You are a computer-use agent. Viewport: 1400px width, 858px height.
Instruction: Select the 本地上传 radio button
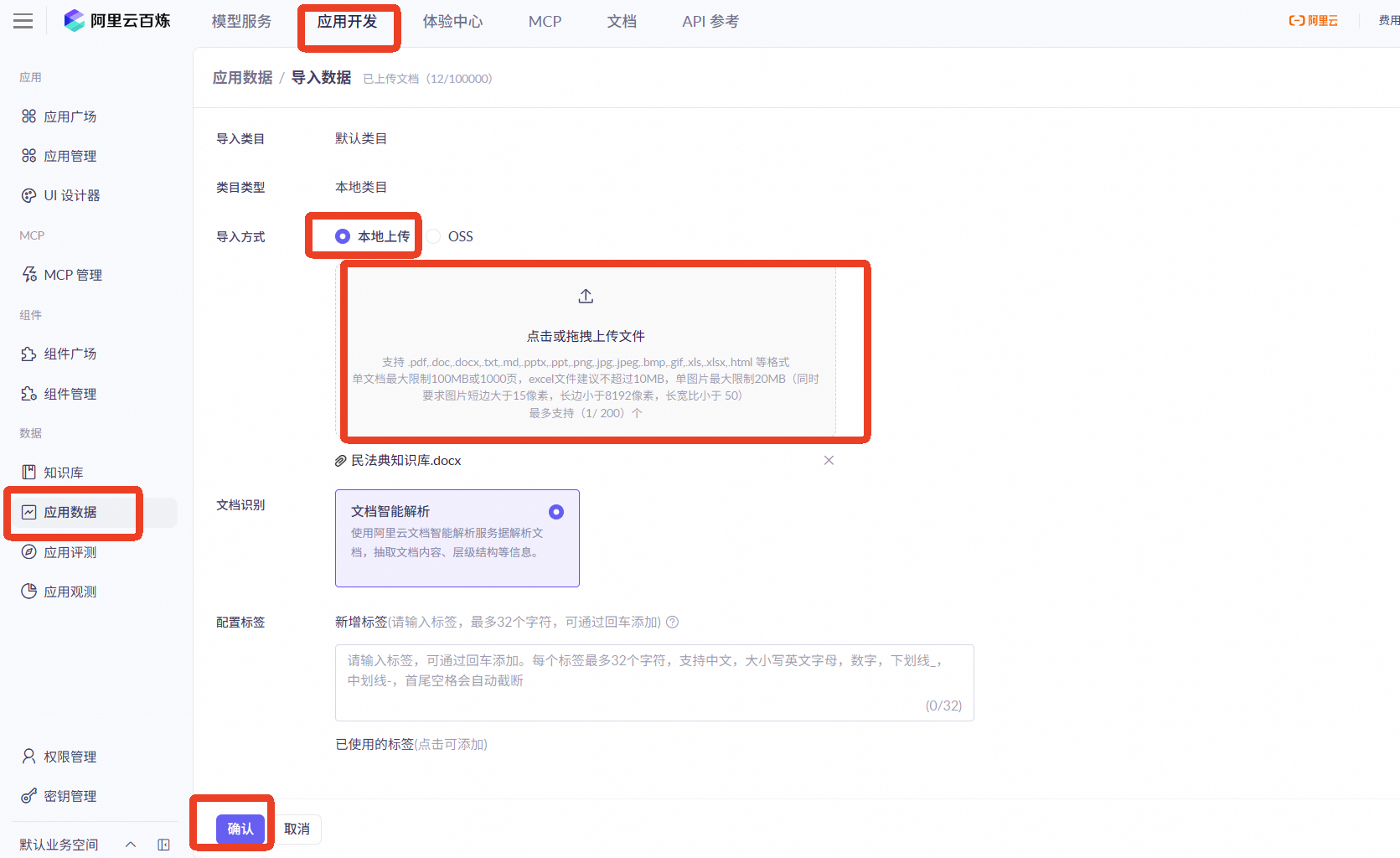point(343,236)
